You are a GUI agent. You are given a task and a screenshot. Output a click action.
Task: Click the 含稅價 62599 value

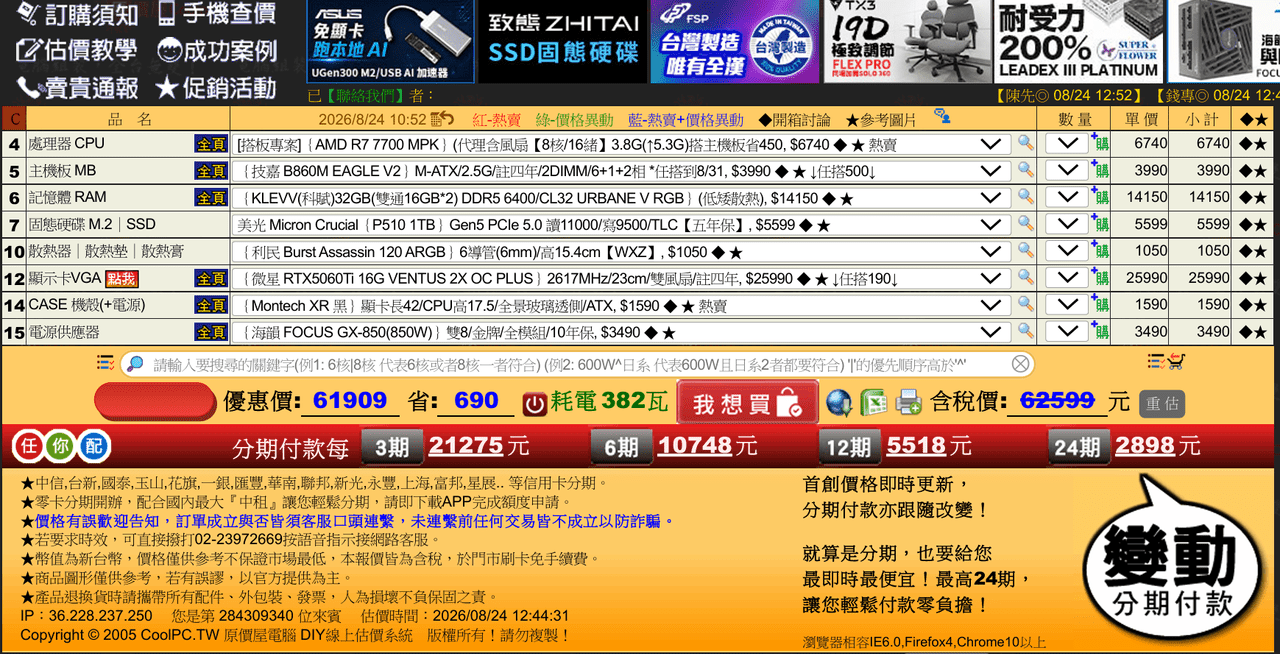point(1057,401)
